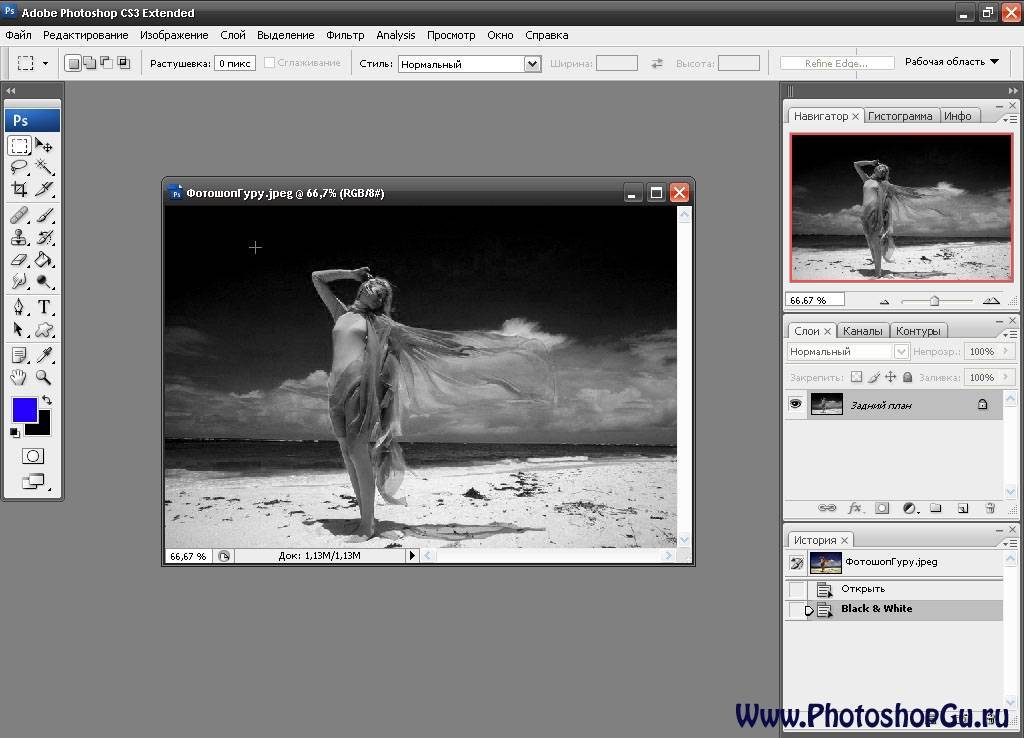Select the Crop tool
Screen dimensions: 1024x738
[x=19, y=189]
